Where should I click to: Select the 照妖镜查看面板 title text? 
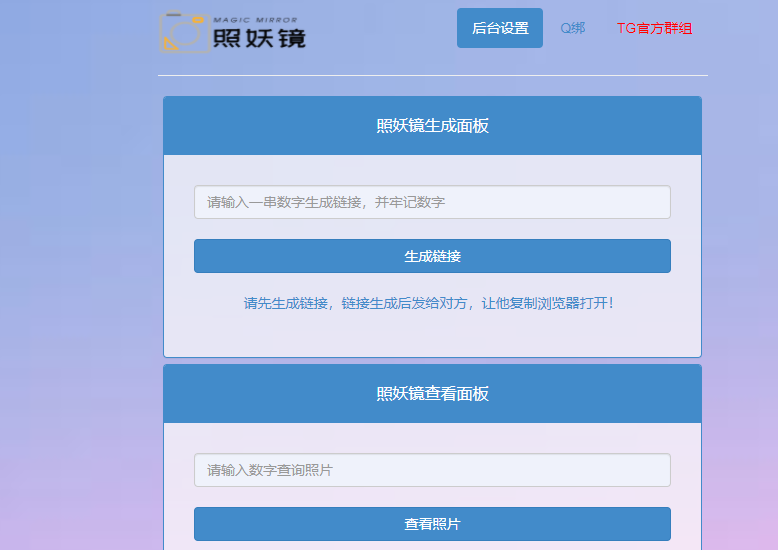432,394
